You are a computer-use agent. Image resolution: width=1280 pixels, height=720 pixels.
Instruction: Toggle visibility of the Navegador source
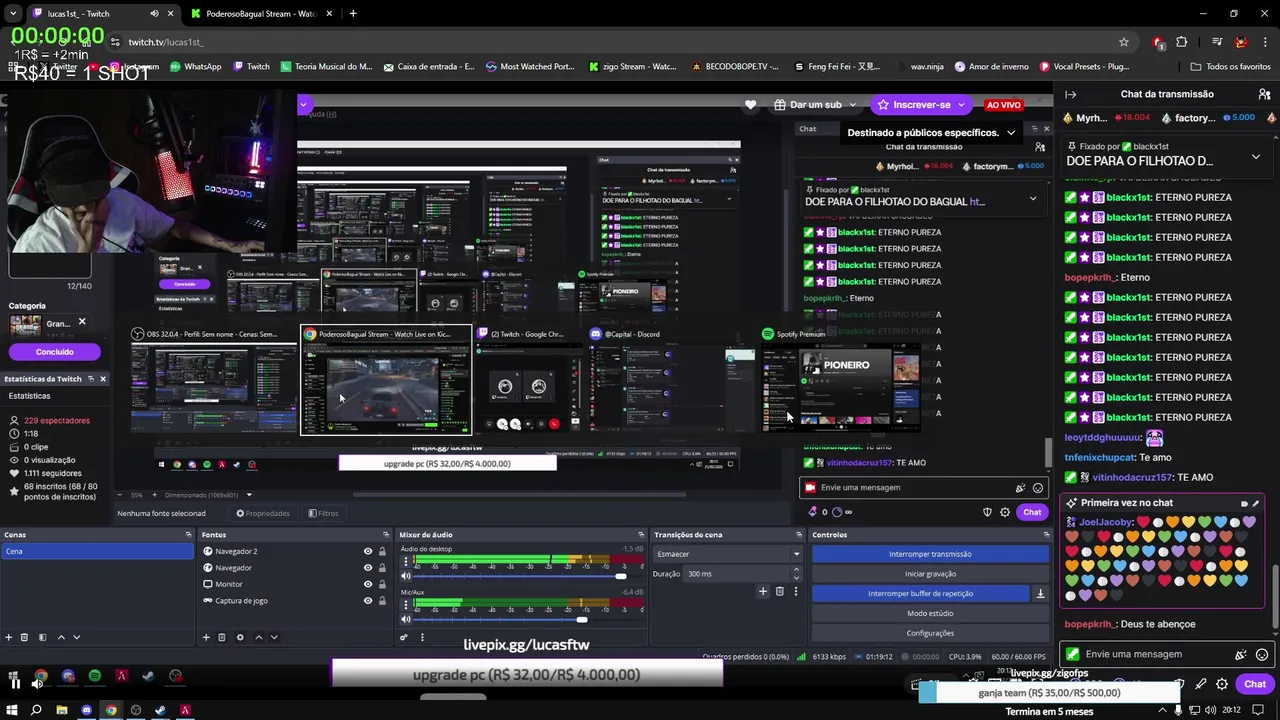point(368,568)
